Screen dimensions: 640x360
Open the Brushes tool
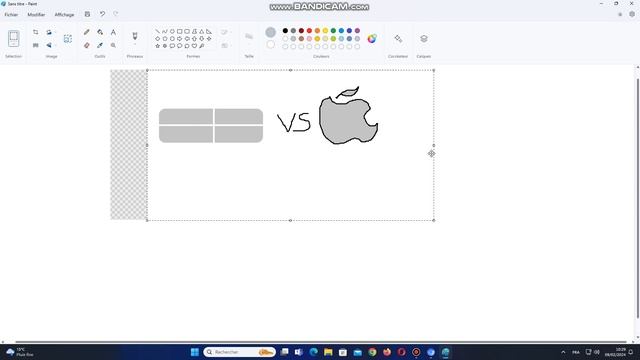click(x=135, y=36)
